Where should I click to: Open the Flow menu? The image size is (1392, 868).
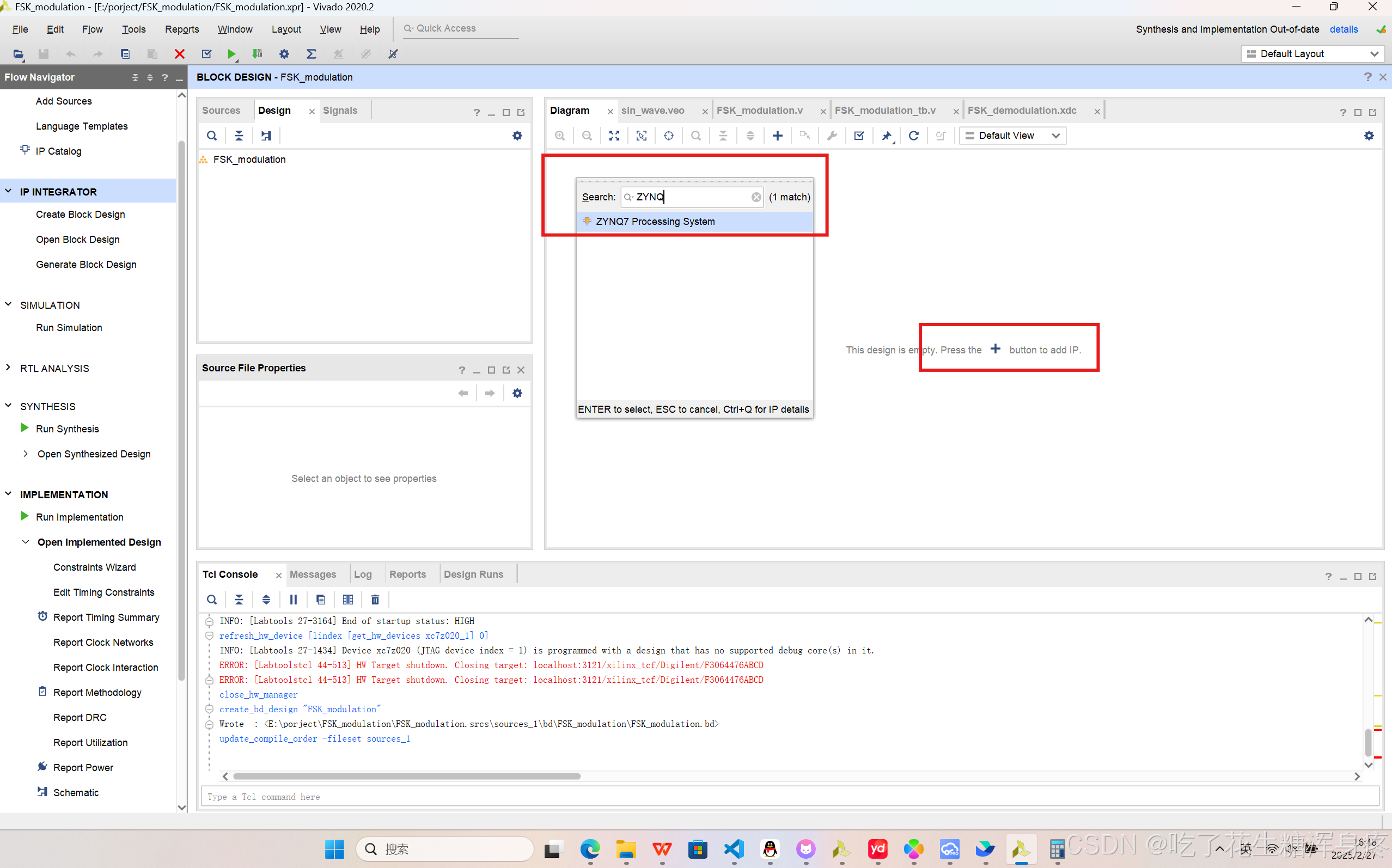[93, 29]
